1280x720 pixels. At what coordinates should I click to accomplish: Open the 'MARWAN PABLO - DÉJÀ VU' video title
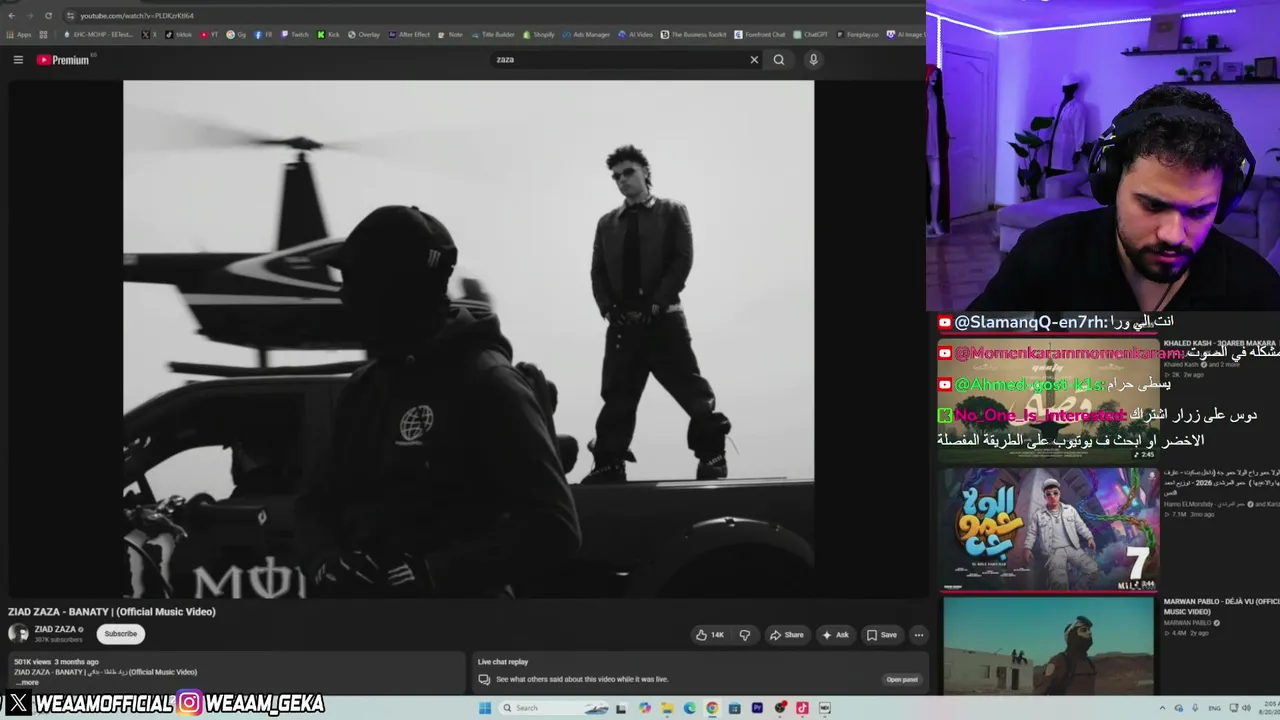pyautogui.click(x=1221, y=606)
